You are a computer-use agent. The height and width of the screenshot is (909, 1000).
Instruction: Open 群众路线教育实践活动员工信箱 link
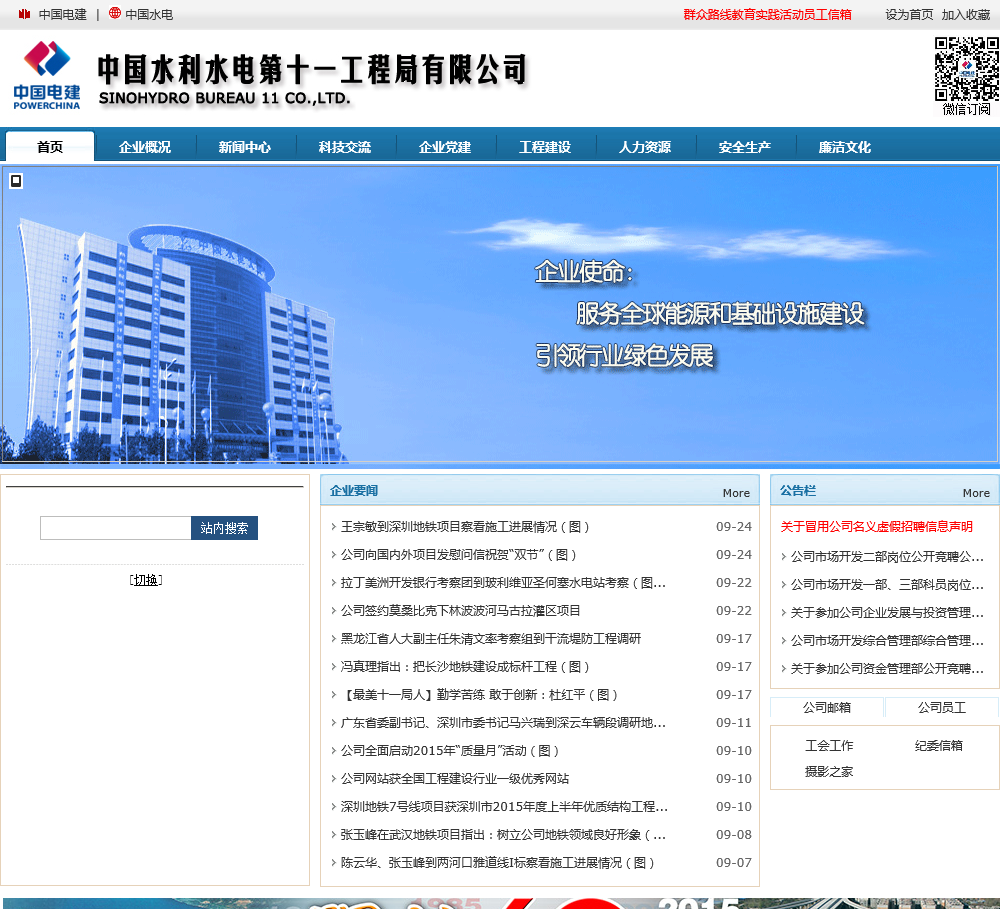pos(767,15)
